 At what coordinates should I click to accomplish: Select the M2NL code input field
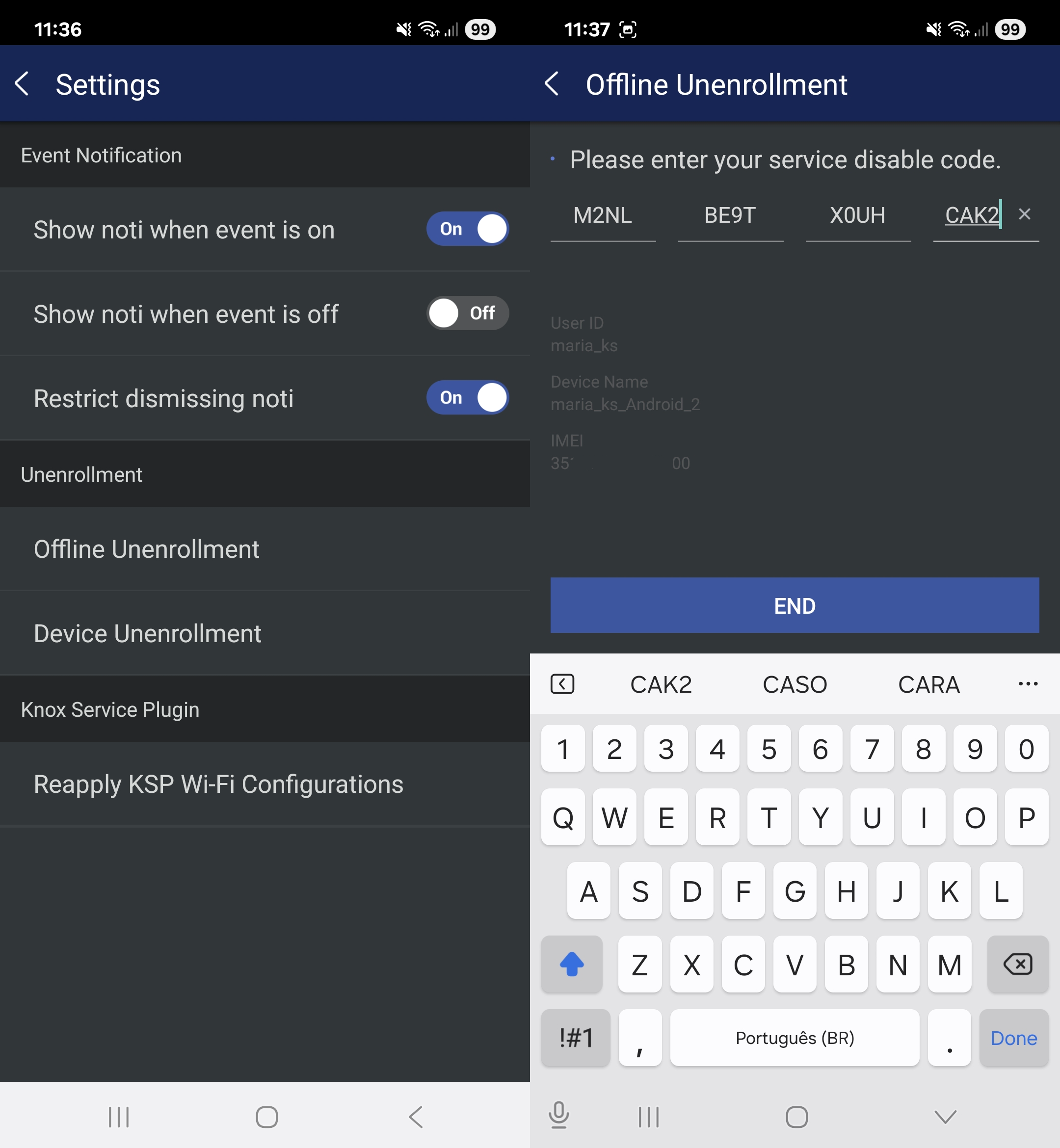click(x=603, y=216)
